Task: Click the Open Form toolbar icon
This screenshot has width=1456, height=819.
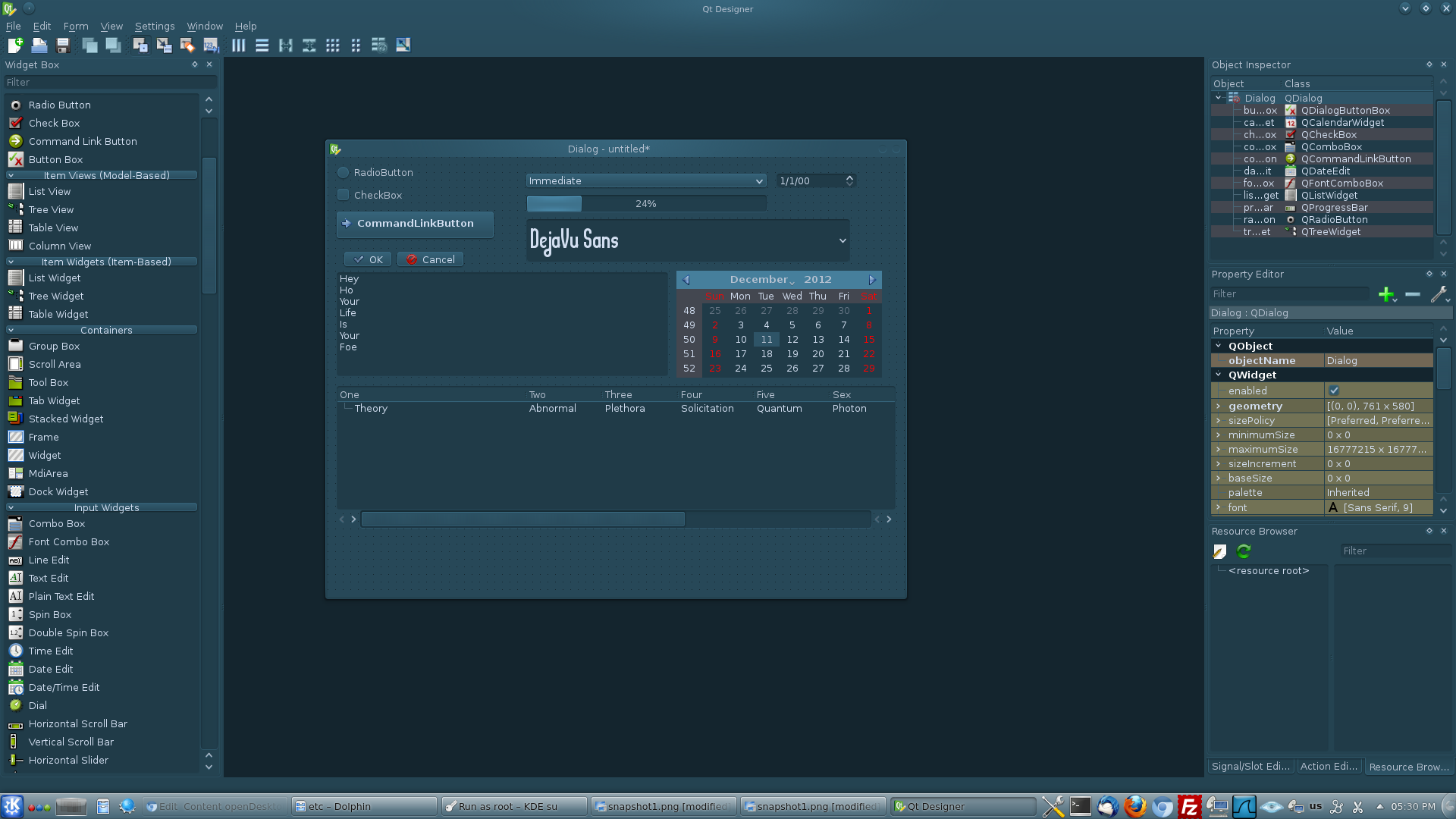Action: pos(39,45)
